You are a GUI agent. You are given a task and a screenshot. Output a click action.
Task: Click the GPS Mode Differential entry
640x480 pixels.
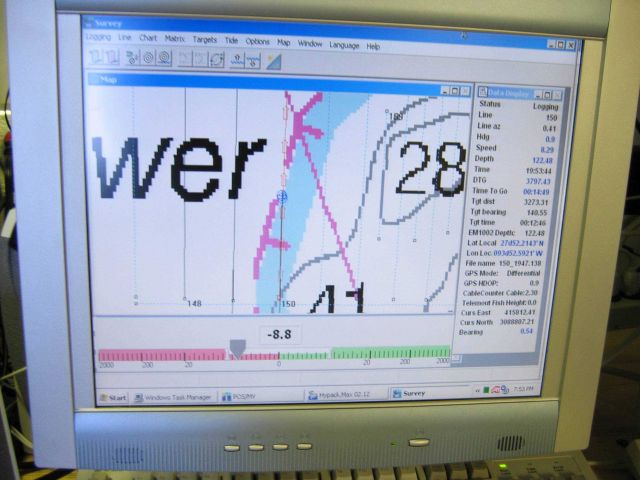pos(502,273)
